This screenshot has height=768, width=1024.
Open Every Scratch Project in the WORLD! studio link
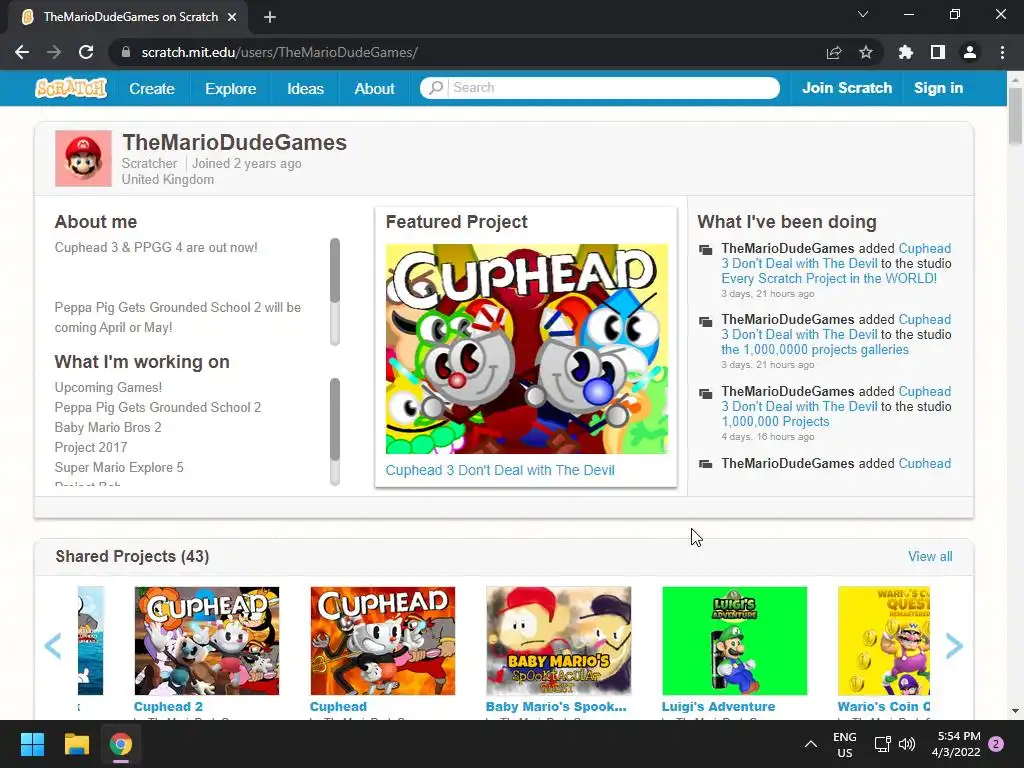(829, 279)
